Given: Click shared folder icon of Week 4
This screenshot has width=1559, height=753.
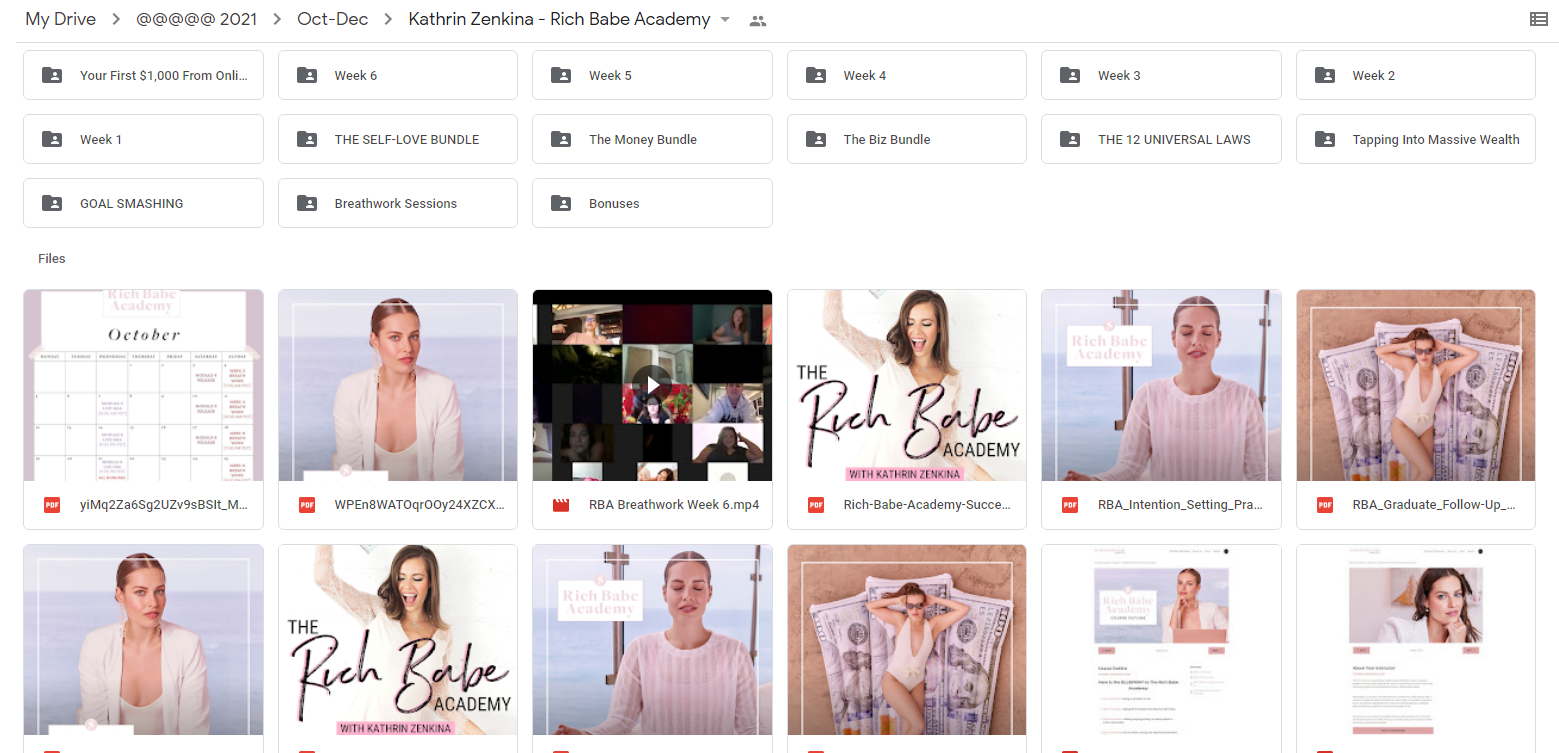Looking at the screenshot, I should 816,75.
